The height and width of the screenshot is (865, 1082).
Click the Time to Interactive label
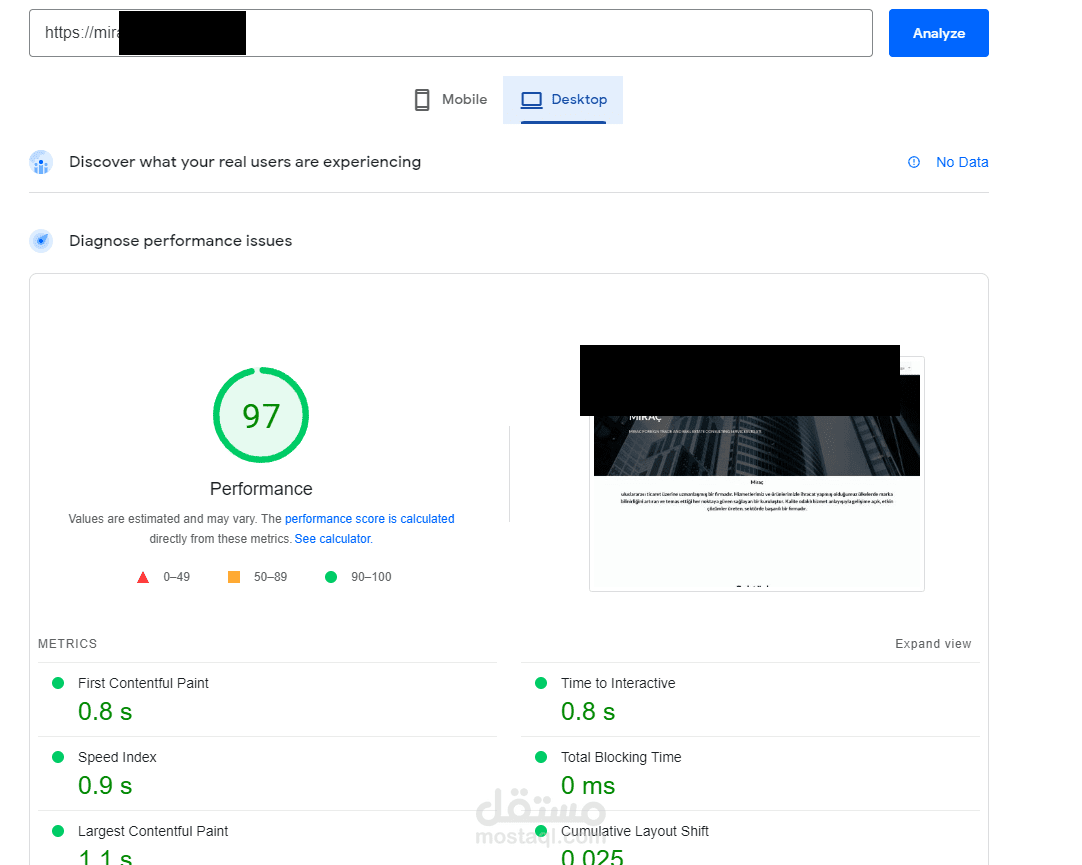click(618, 683)
